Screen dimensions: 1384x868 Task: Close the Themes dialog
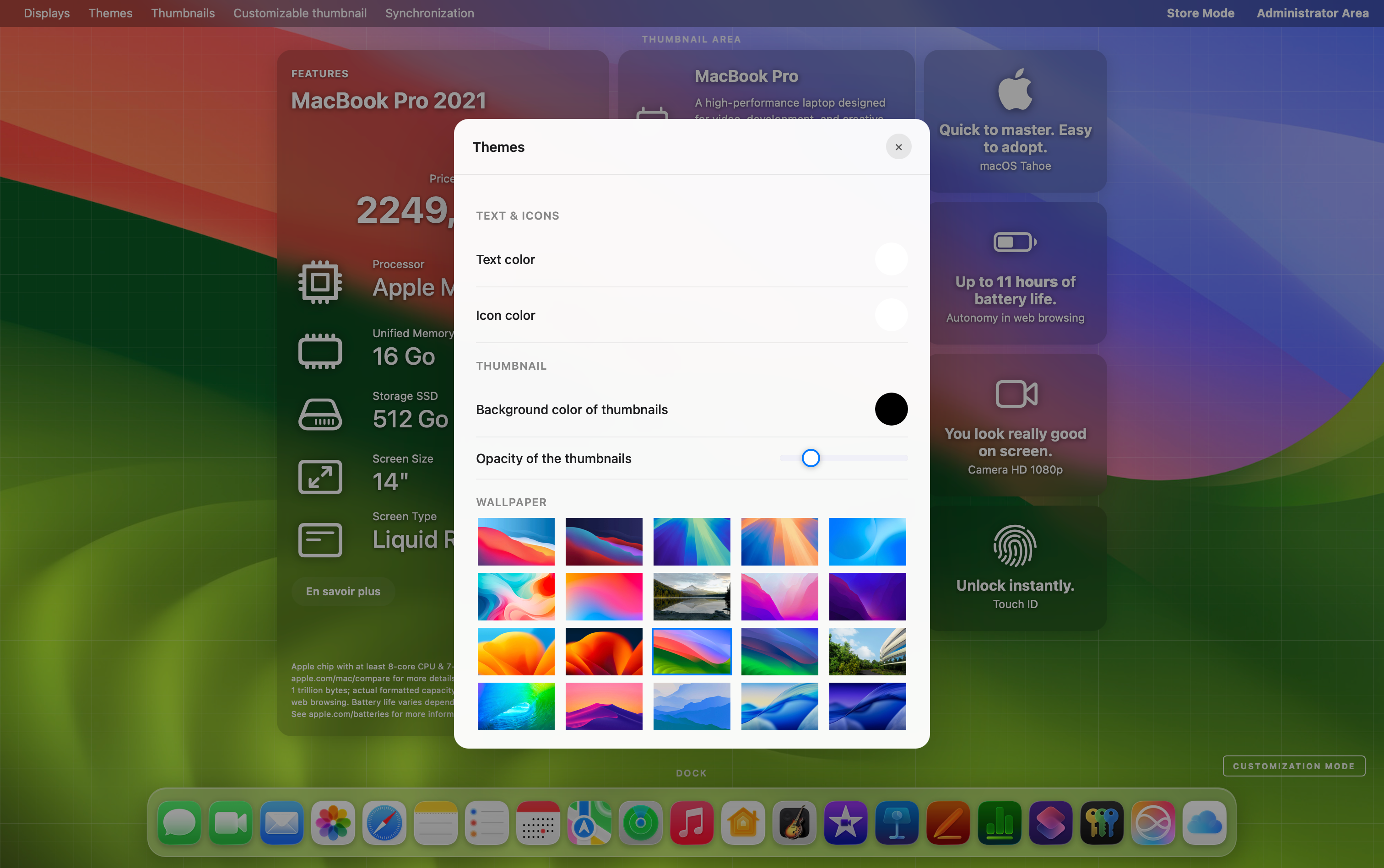(x=898, y=147)
